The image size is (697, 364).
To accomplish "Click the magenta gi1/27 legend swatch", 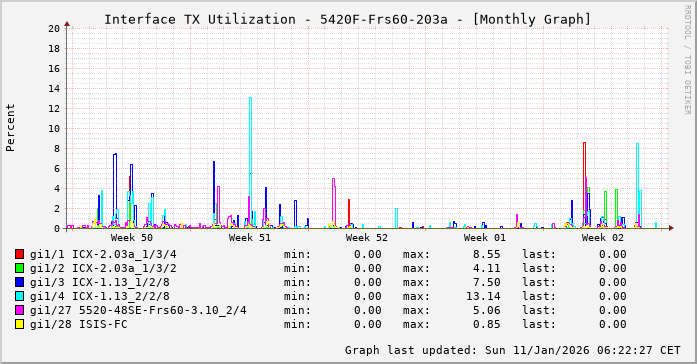I will pyautogui.click(x=20, y=310).
